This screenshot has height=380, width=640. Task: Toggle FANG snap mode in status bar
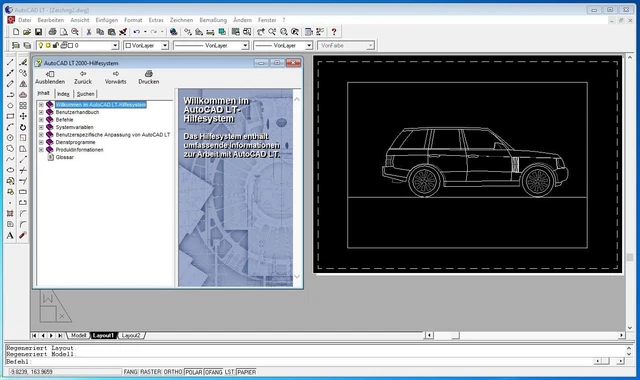pyautogui.click(x=131, y=372)
